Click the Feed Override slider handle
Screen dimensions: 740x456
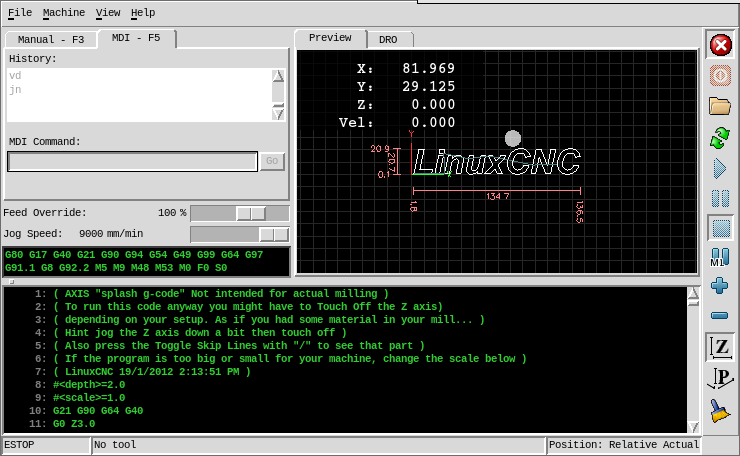[251, 213]
